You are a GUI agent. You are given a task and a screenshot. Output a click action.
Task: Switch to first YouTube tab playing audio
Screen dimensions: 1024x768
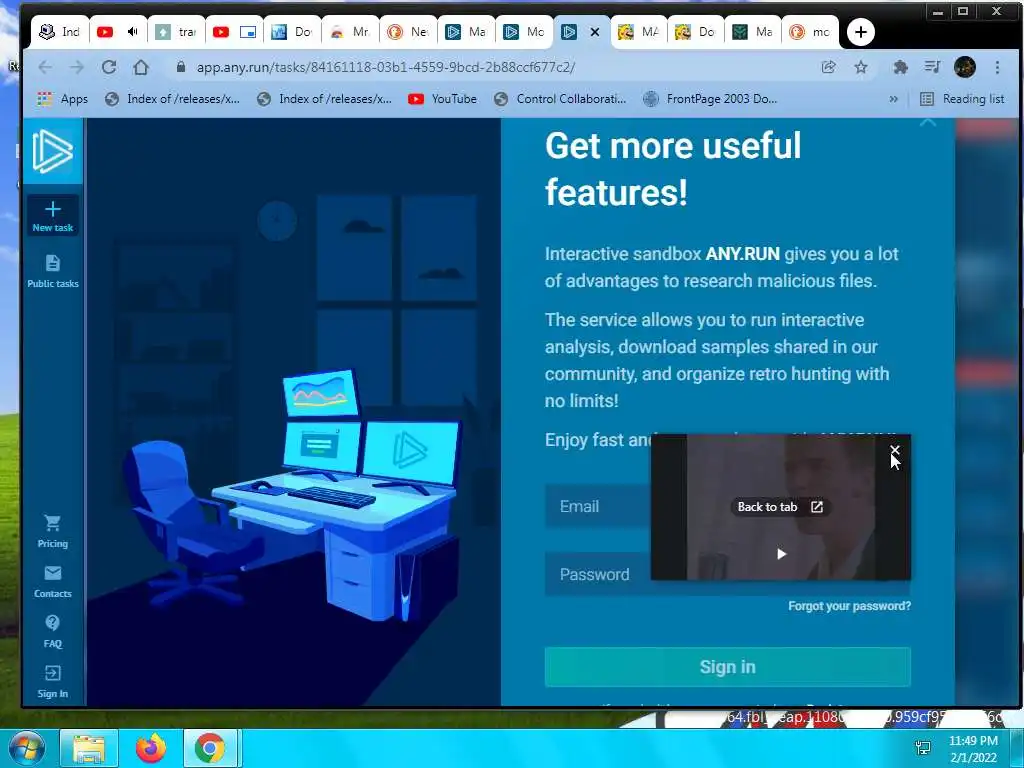(118, 32)
